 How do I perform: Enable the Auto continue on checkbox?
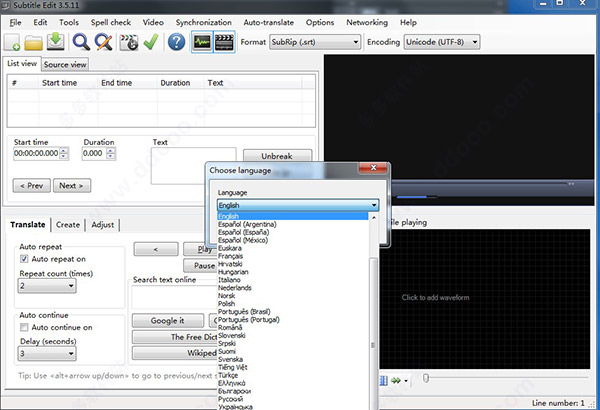25,327
